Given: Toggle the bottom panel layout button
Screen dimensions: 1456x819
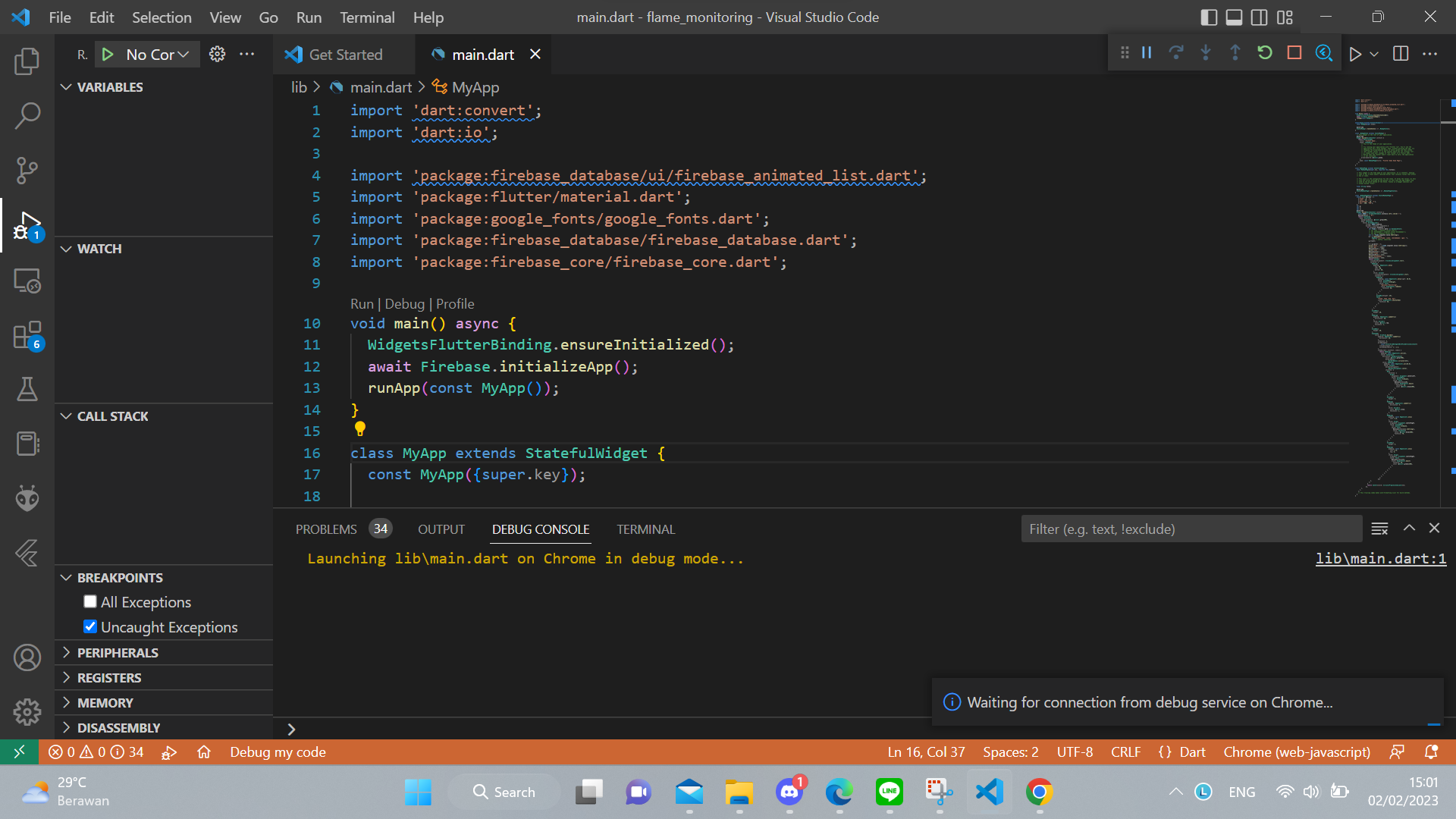Looking at the screenshot, I should tap(1234, 17).
